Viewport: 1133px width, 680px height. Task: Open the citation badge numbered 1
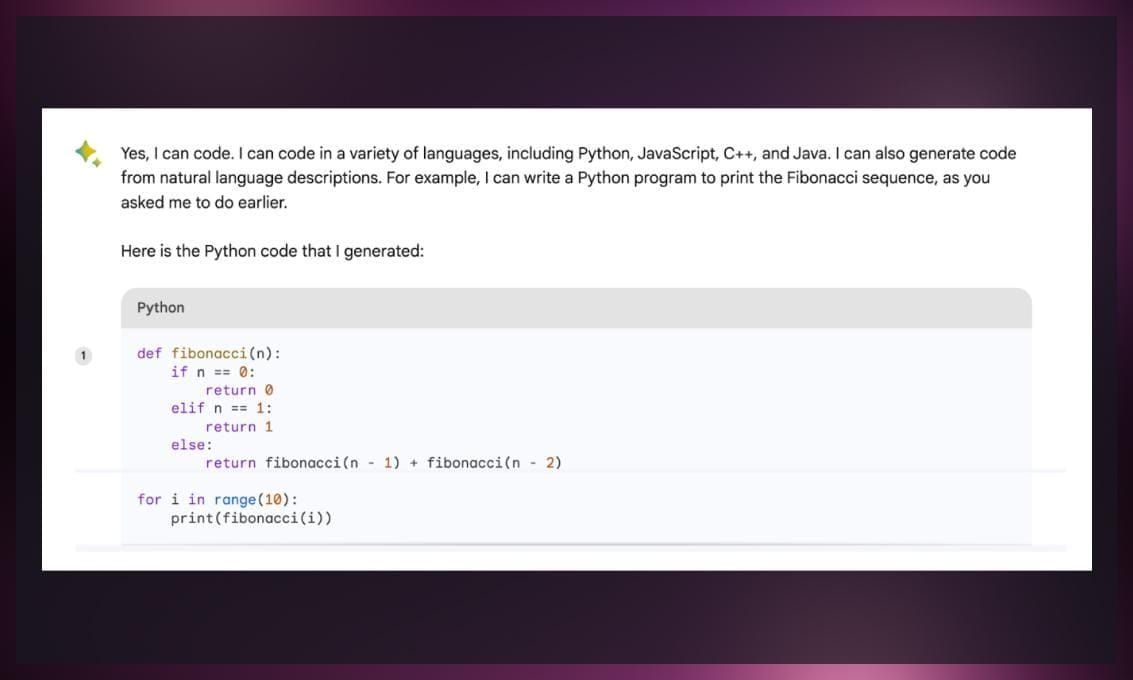pos(83,356)
